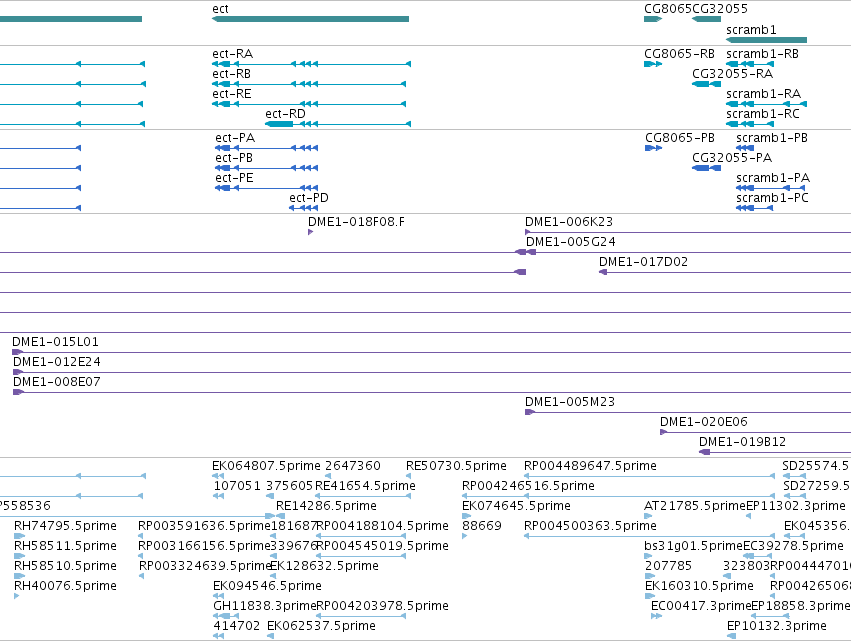Select the EK160310.5prime EST label
This screenshot has width=851, height=641.
(x=699, y=587)
